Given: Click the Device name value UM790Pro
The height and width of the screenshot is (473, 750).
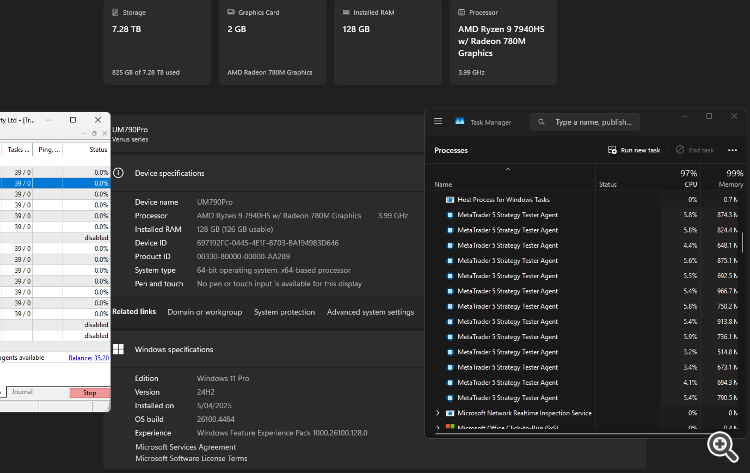Looking at the screenshot, I should coord(214,202).
